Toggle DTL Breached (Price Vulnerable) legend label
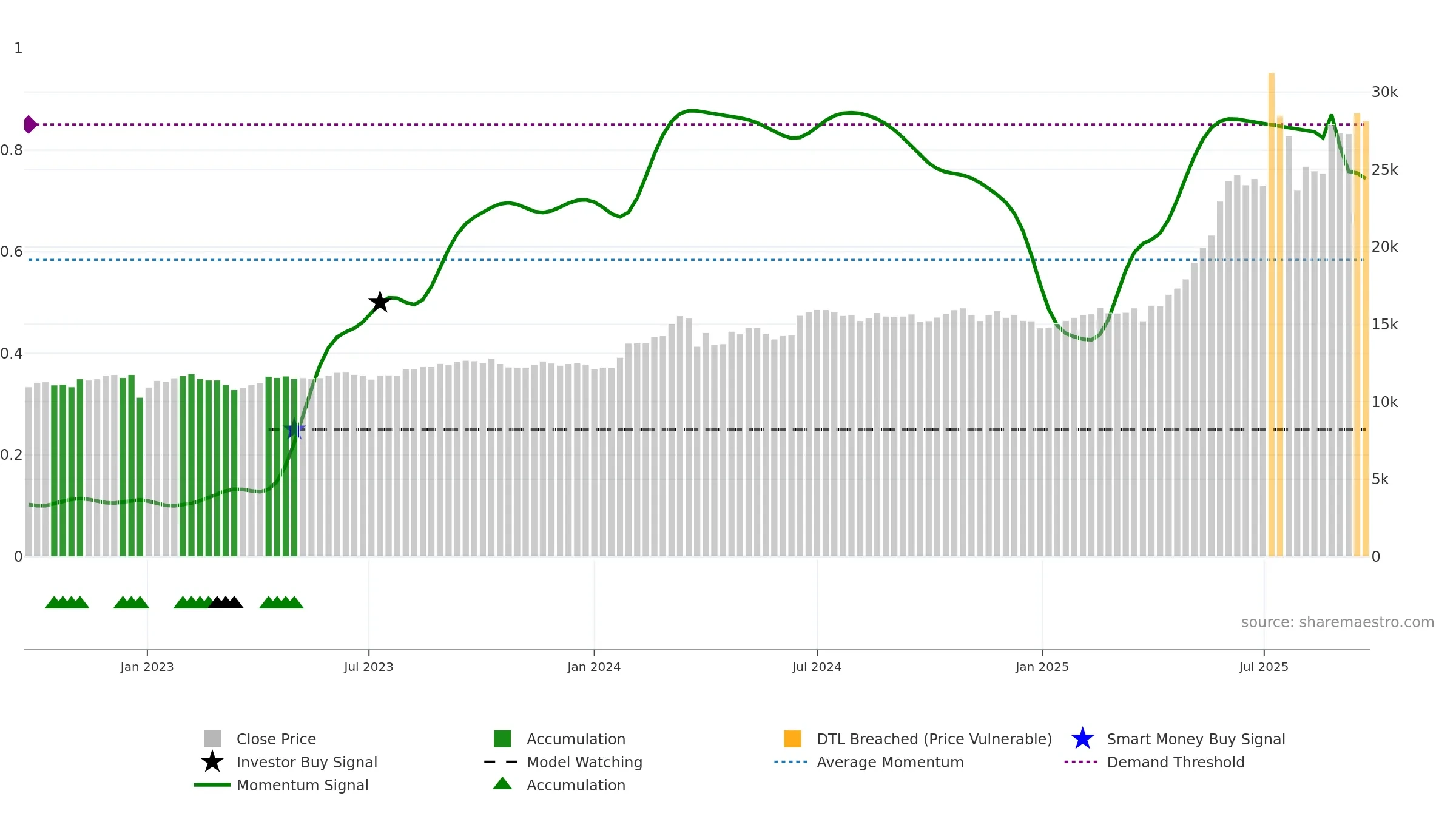The width and height of the screenshot is (1456, 819). pos(935,739)
